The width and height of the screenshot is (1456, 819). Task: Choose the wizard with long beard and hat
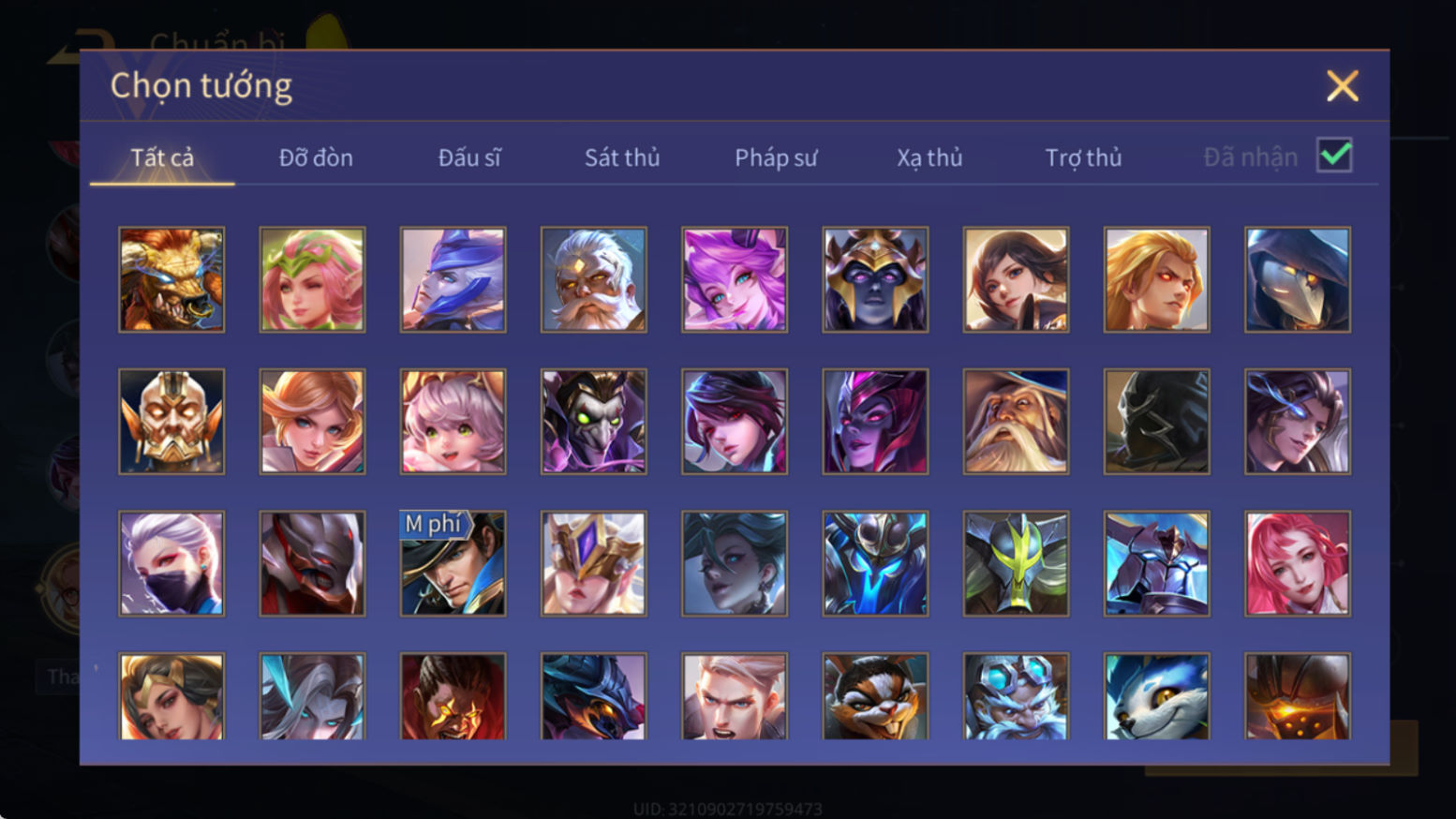[x=1016, y=422]
